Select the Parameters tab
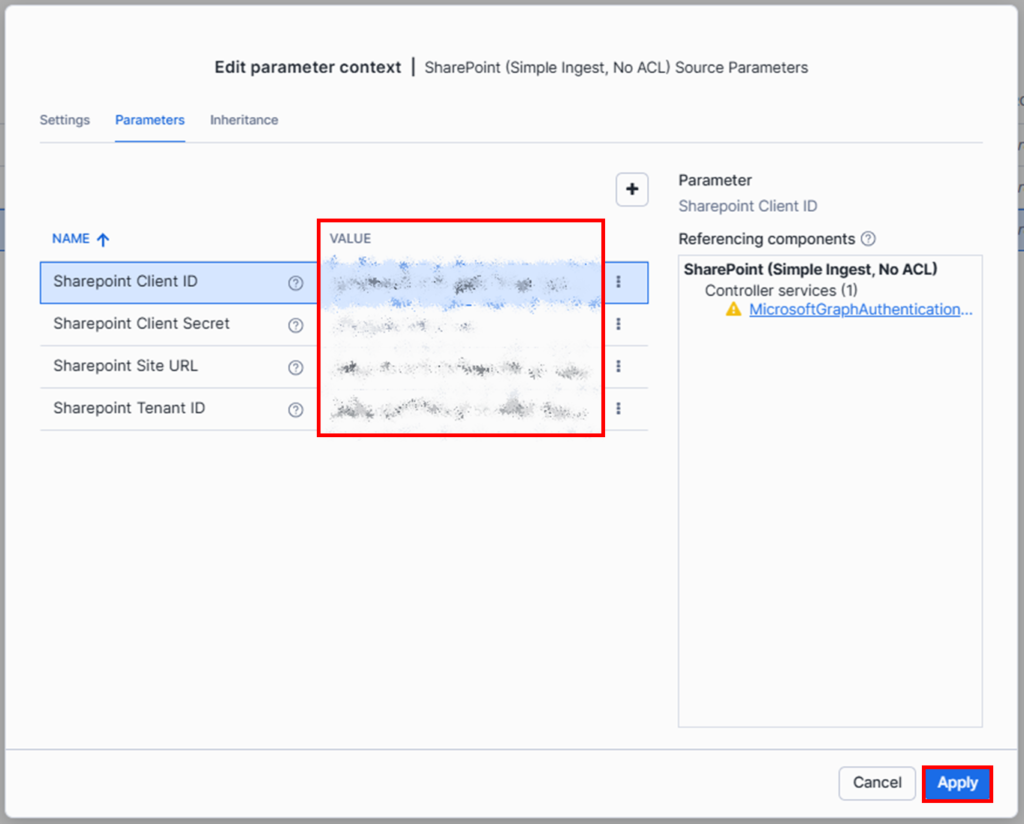Image resolution: width=1024 pixels, height=824 pixels. click(x=150, y=120)
